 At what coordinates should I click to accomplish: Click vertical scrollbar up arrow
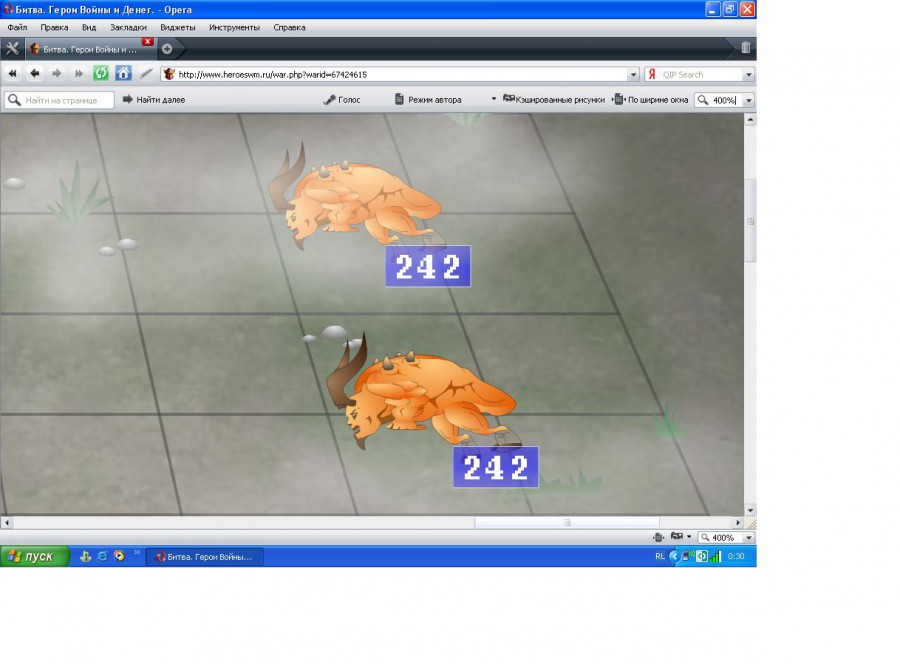[750, 119]
